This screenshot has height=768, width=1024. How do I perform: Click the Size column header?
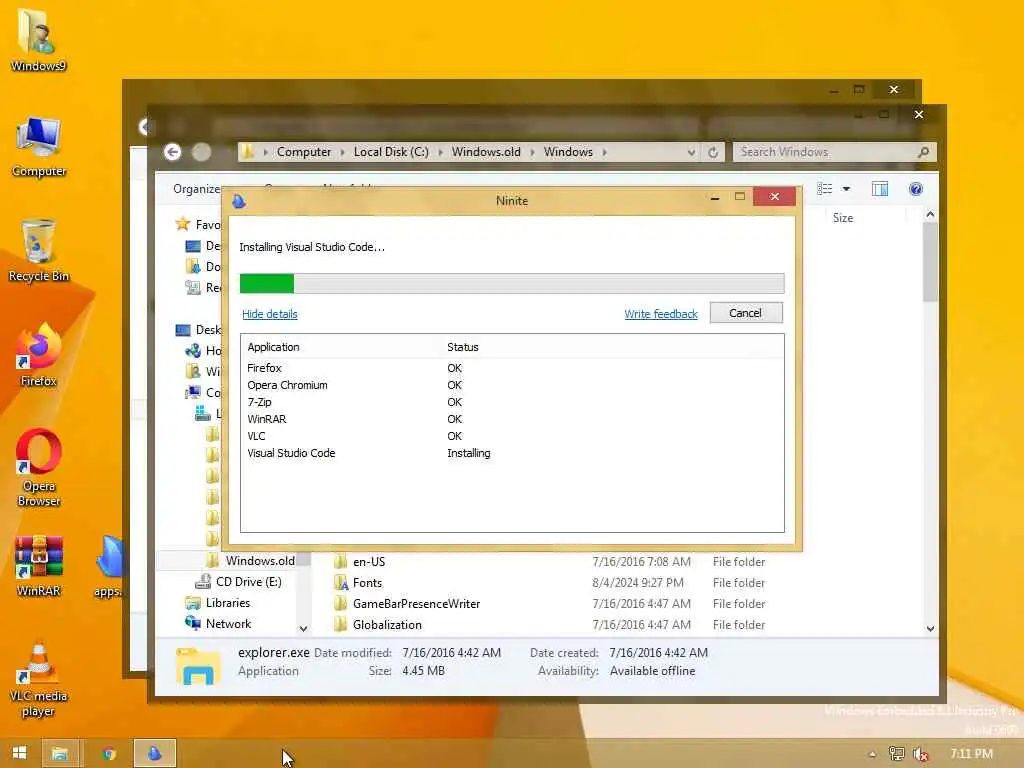[842, 218]
